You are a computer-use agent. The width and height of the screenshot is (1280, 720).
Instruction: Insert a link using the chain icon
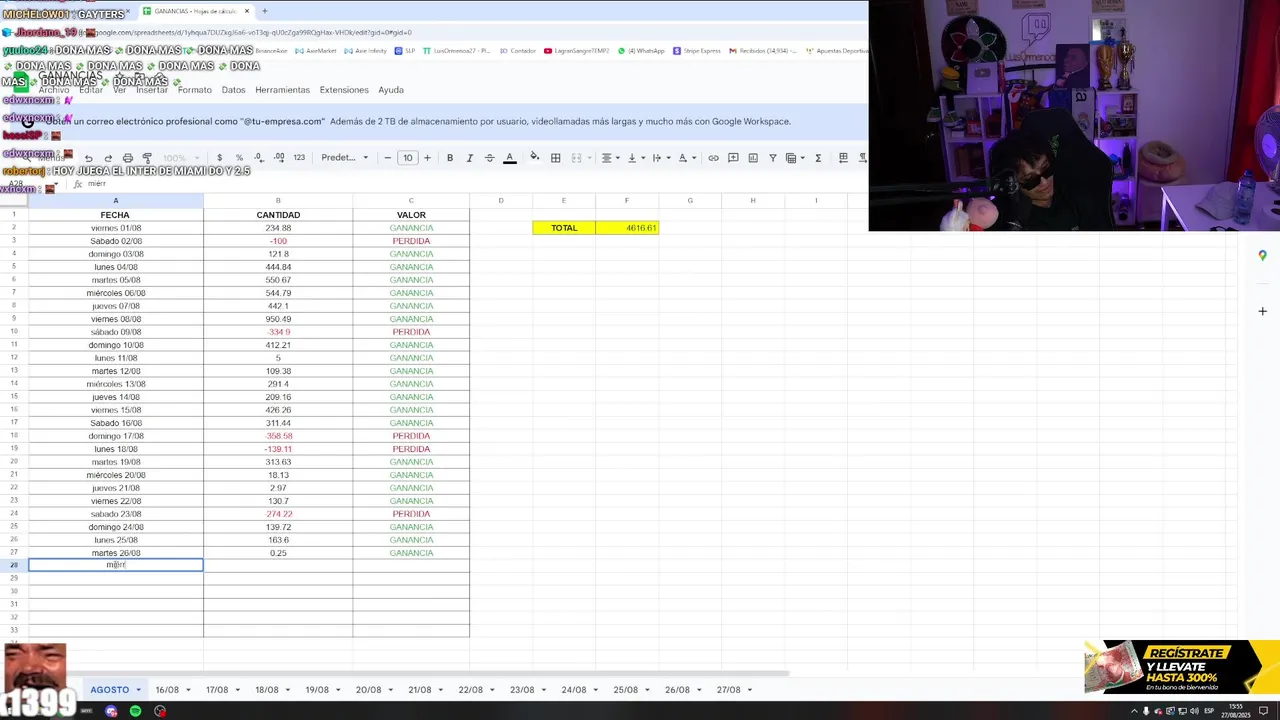[713, 158]
